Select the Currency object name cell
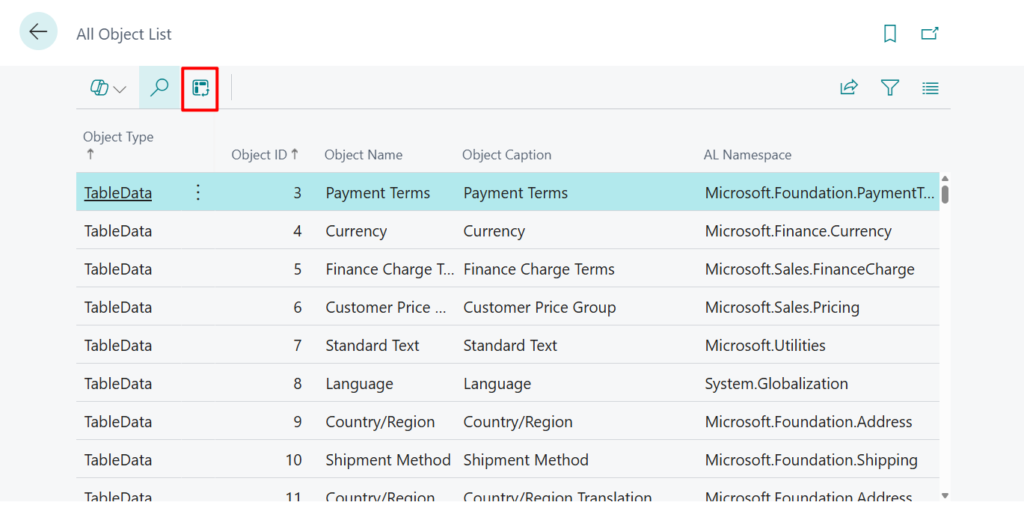The width and height of the screenshot is (1024, 523). 356,231
